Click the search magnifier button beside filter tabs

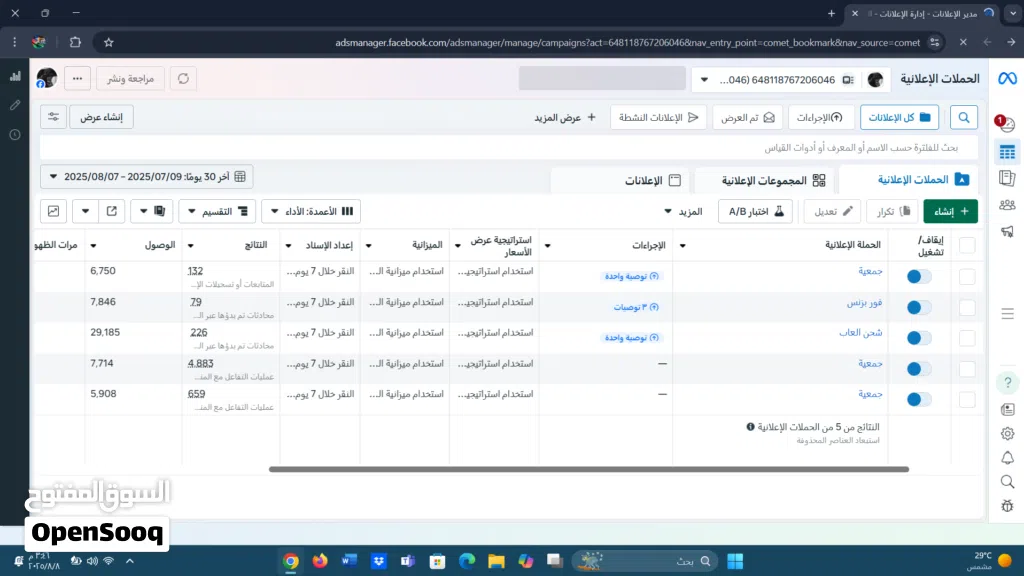(x=964, y=117)
